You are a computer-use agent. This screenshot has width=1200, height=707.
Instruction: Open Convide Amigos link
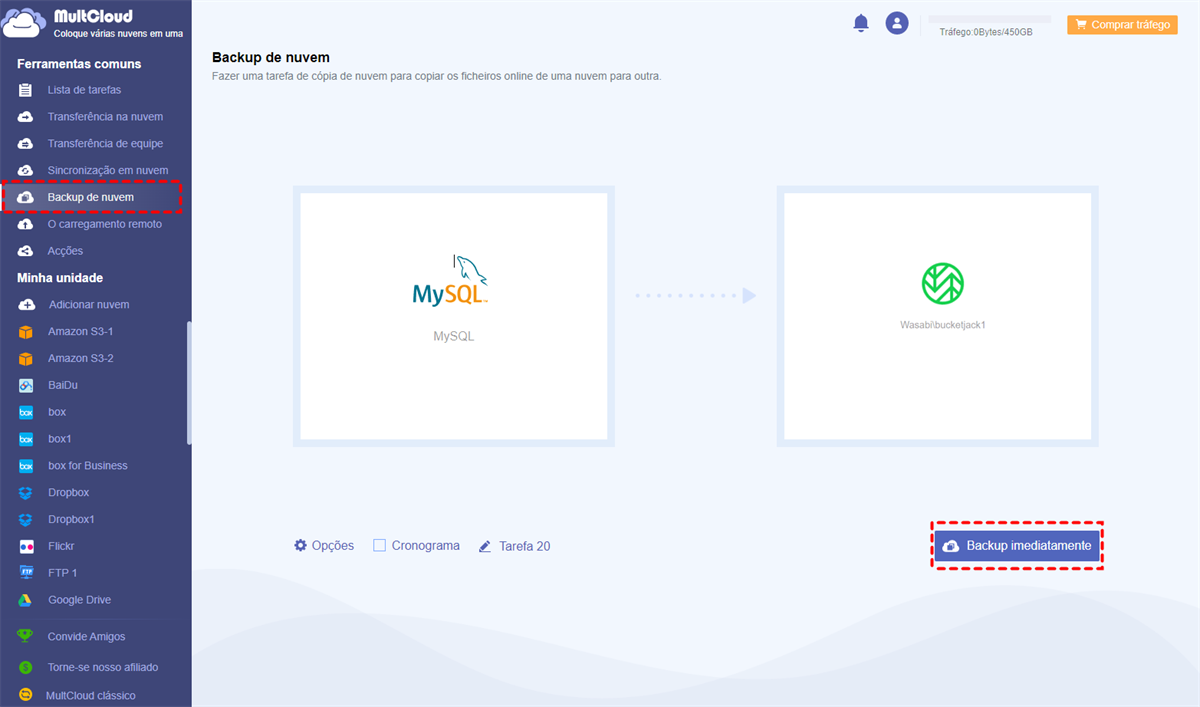click(87, 637)
